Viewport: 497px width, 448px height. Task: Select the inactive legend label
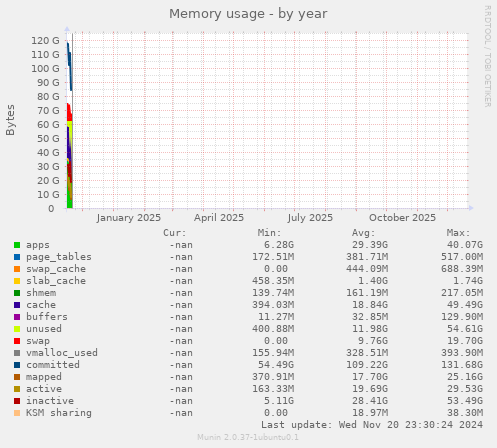(50, 401)
